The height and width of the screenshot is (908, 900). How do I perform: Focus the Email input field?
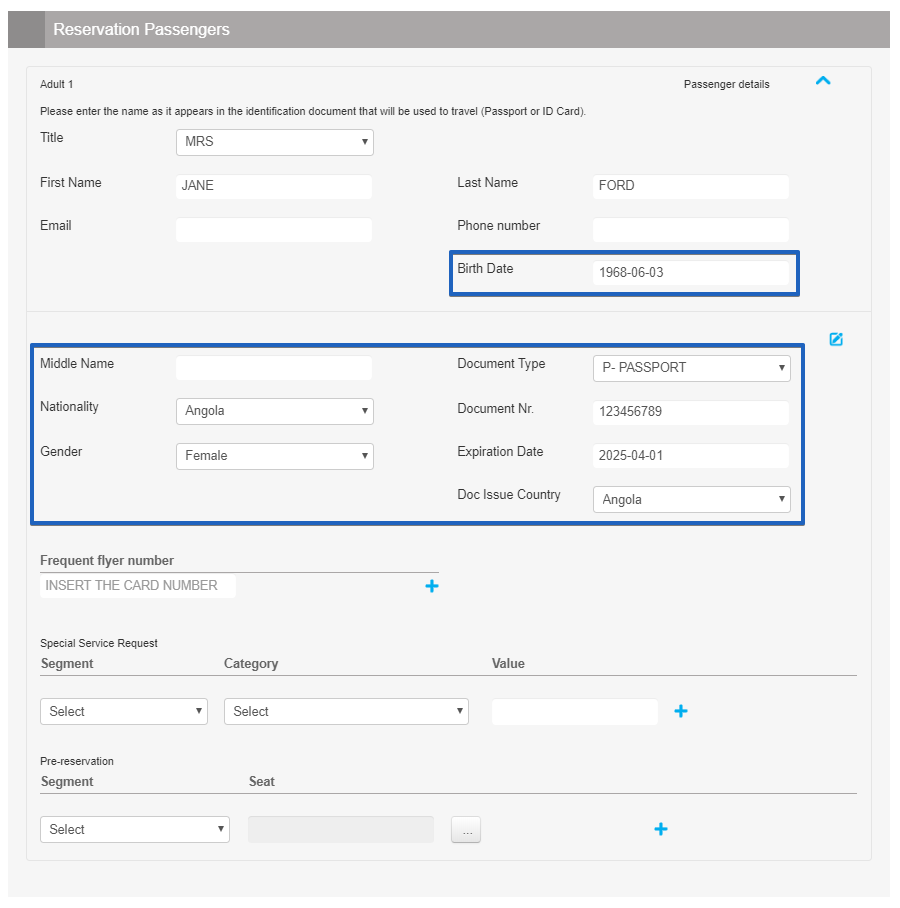coord(274,230)
